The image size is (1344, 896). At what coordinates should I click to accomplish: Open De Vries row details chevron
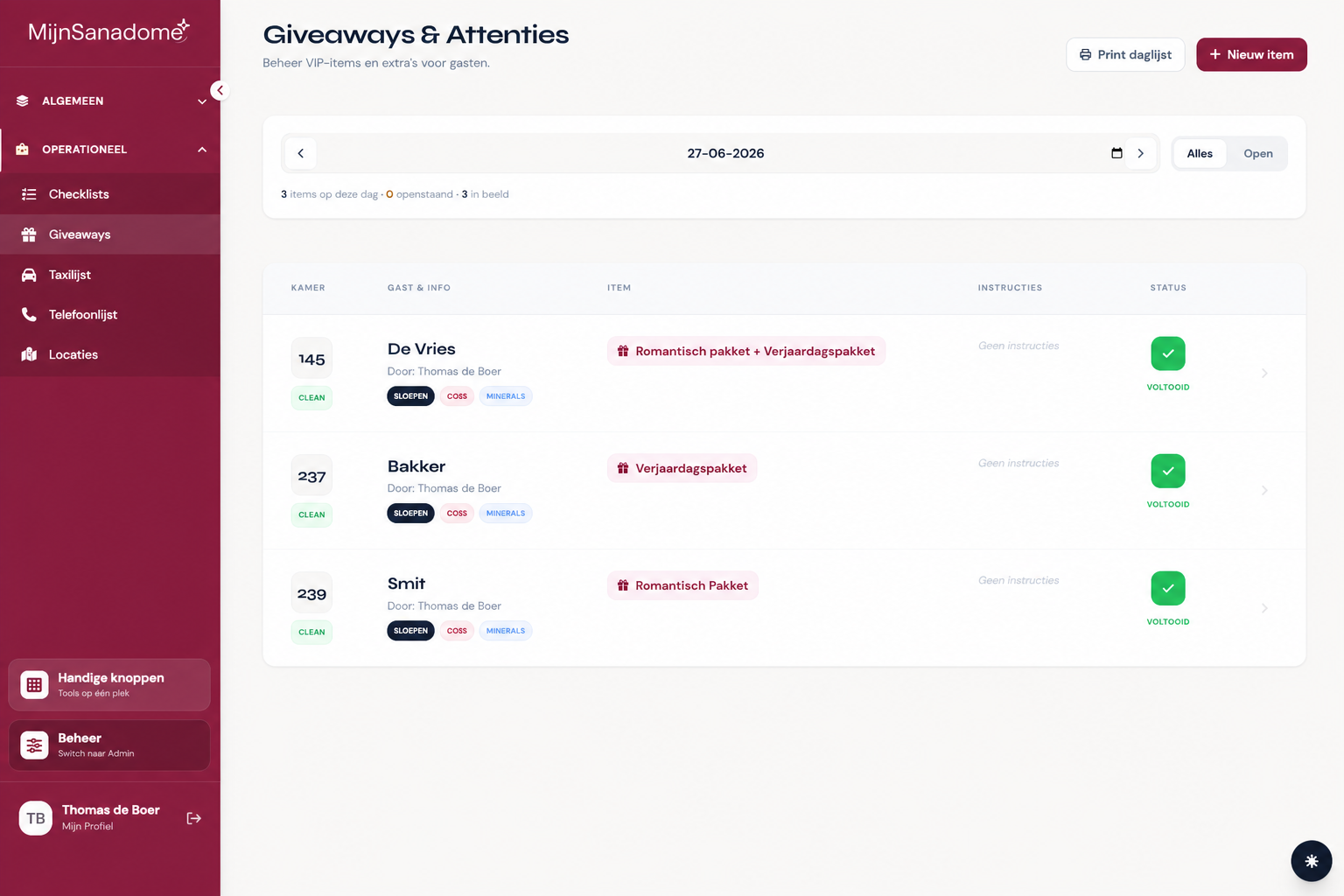1264,374
